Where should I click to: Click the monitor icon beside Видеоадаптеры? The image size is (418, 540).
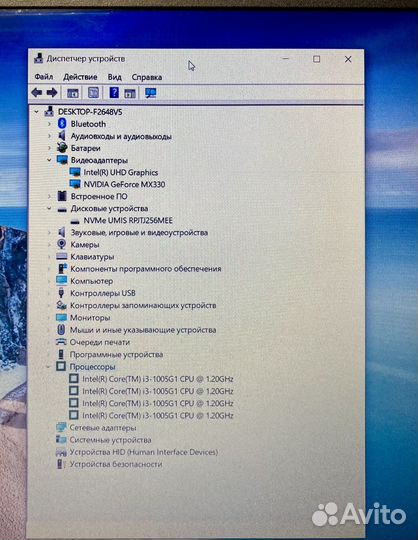pos(62,160)
